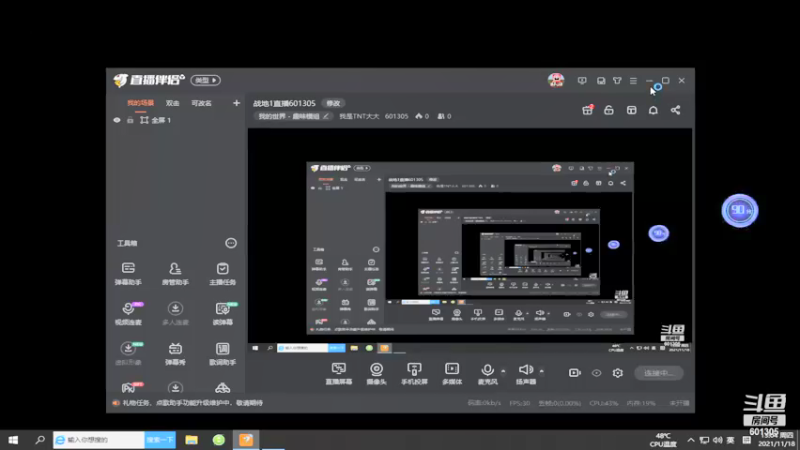Open the layout panel icon in room toolbar
The width and height of the screenshot is (800, 450).
click(x=632, y=110)
